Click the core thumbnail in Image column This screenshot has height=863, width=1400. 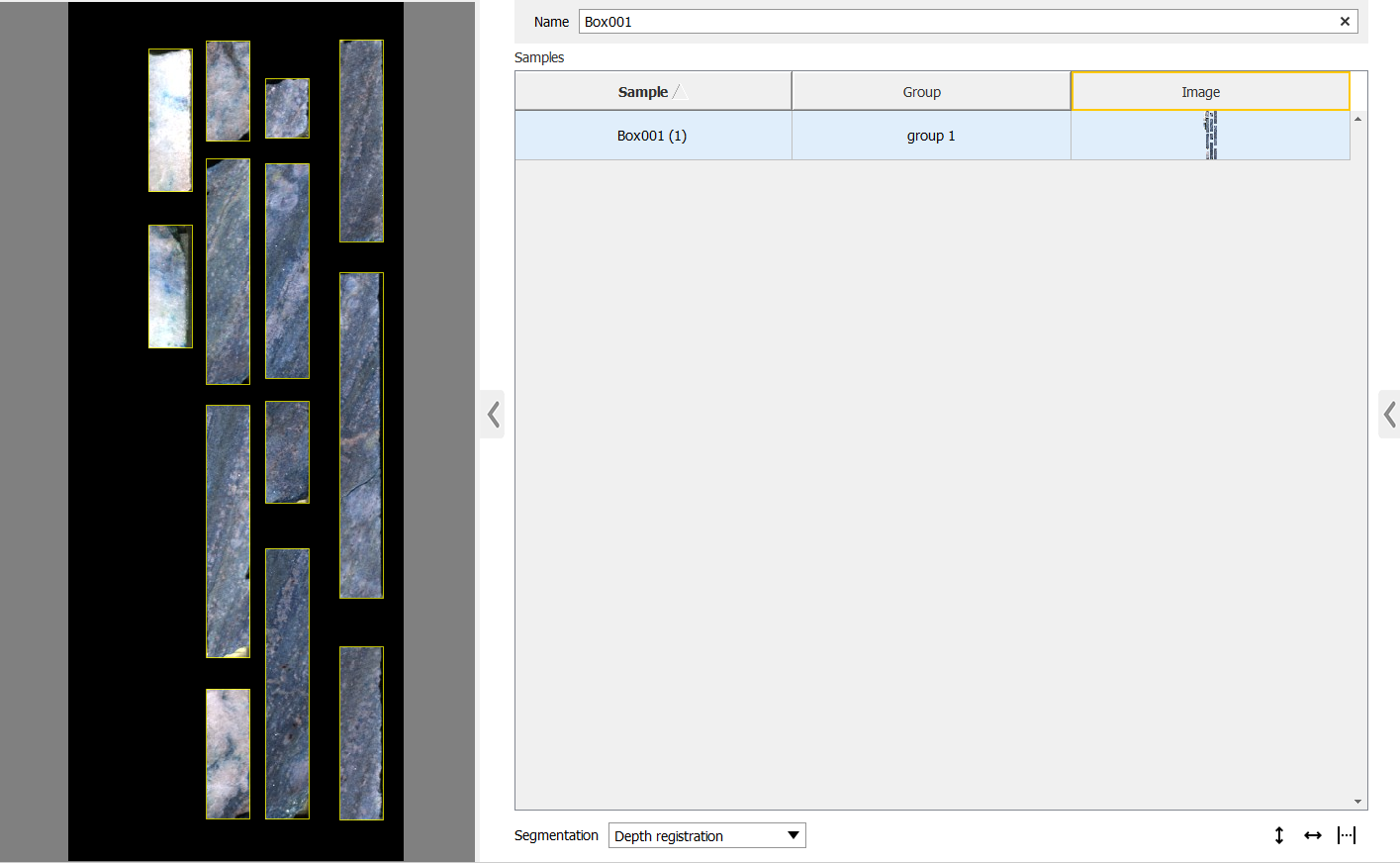pos(1210,136)
